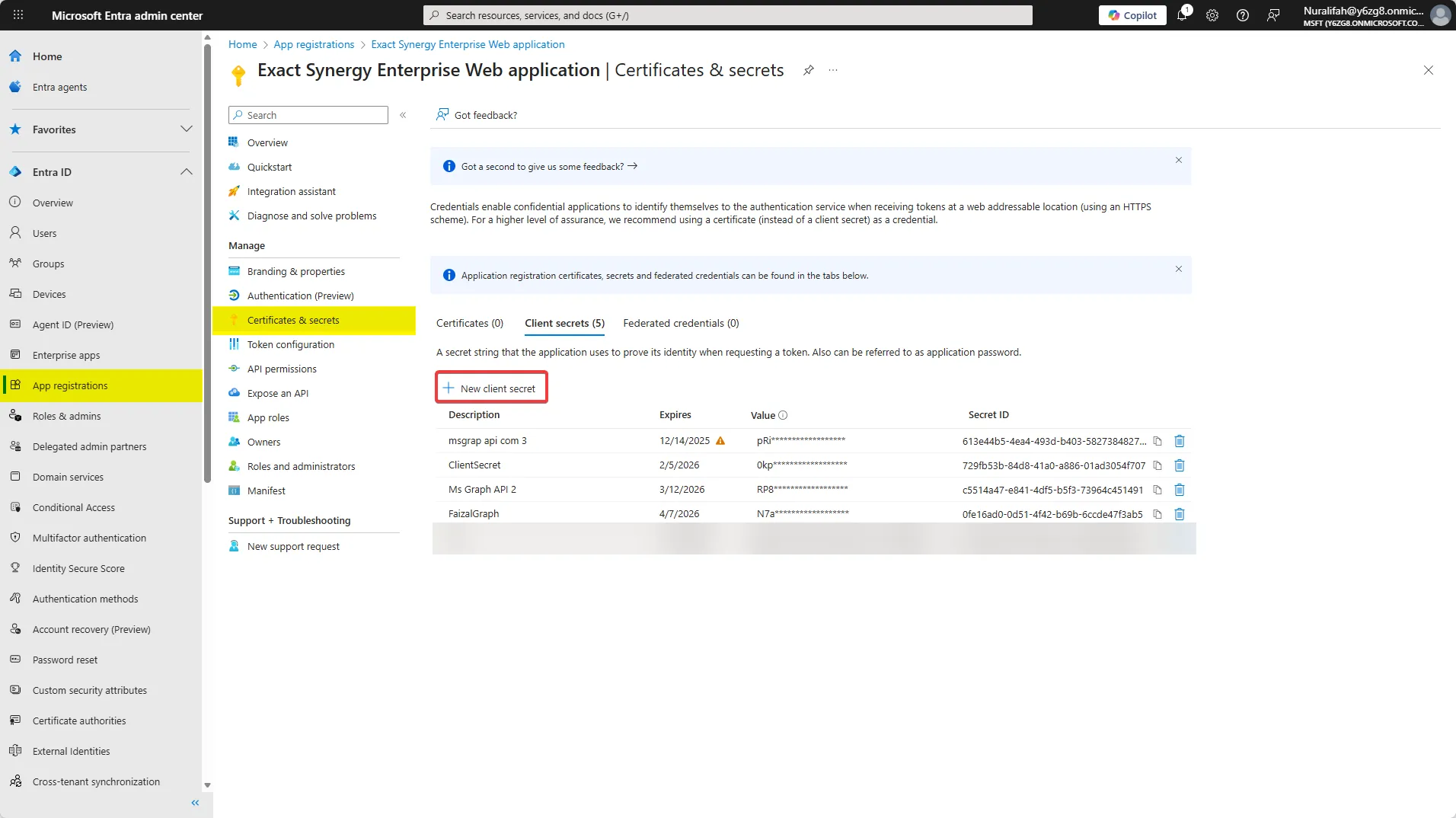Open the user profile avatar

(1440, 15)
